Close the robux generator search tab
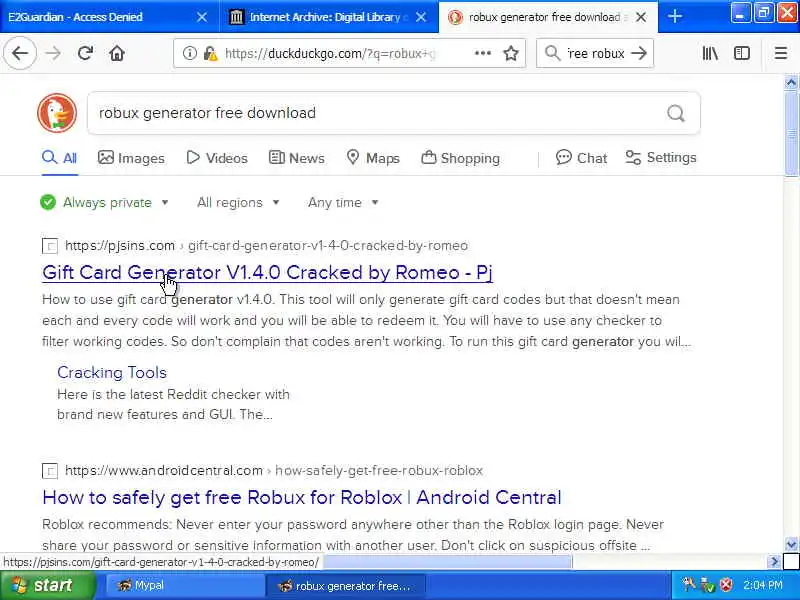Screen dimensions: 800x600 (x=641, y=17)
